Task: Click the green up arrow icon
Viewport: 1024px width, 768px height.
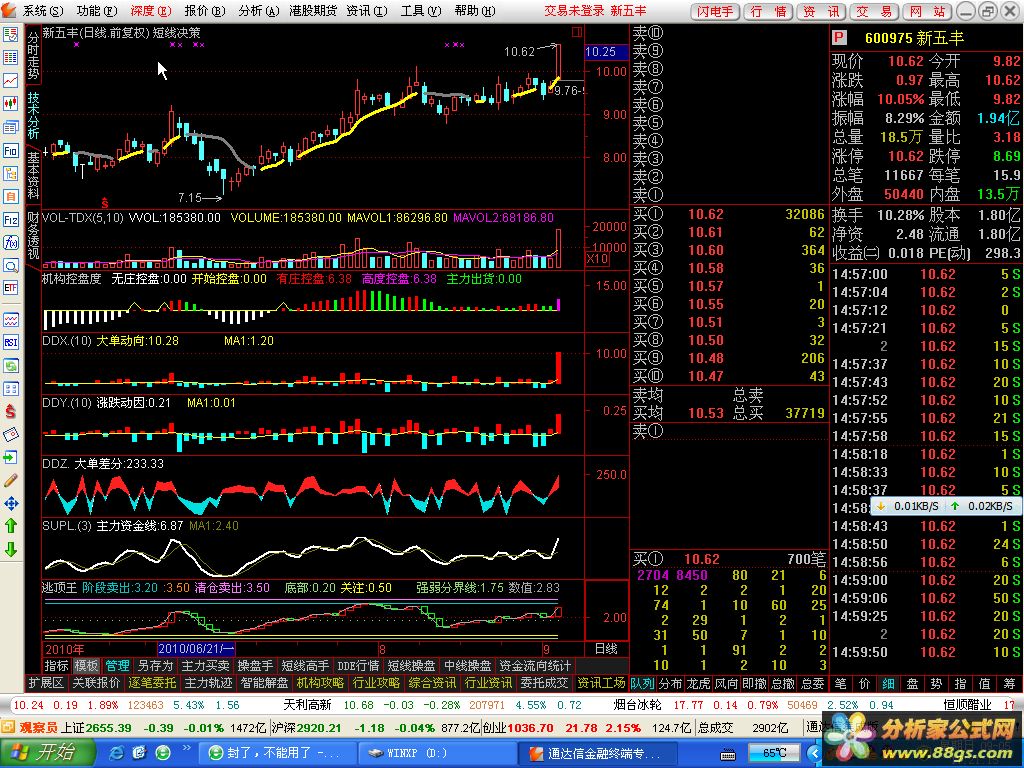Action: tap(10, 526)
